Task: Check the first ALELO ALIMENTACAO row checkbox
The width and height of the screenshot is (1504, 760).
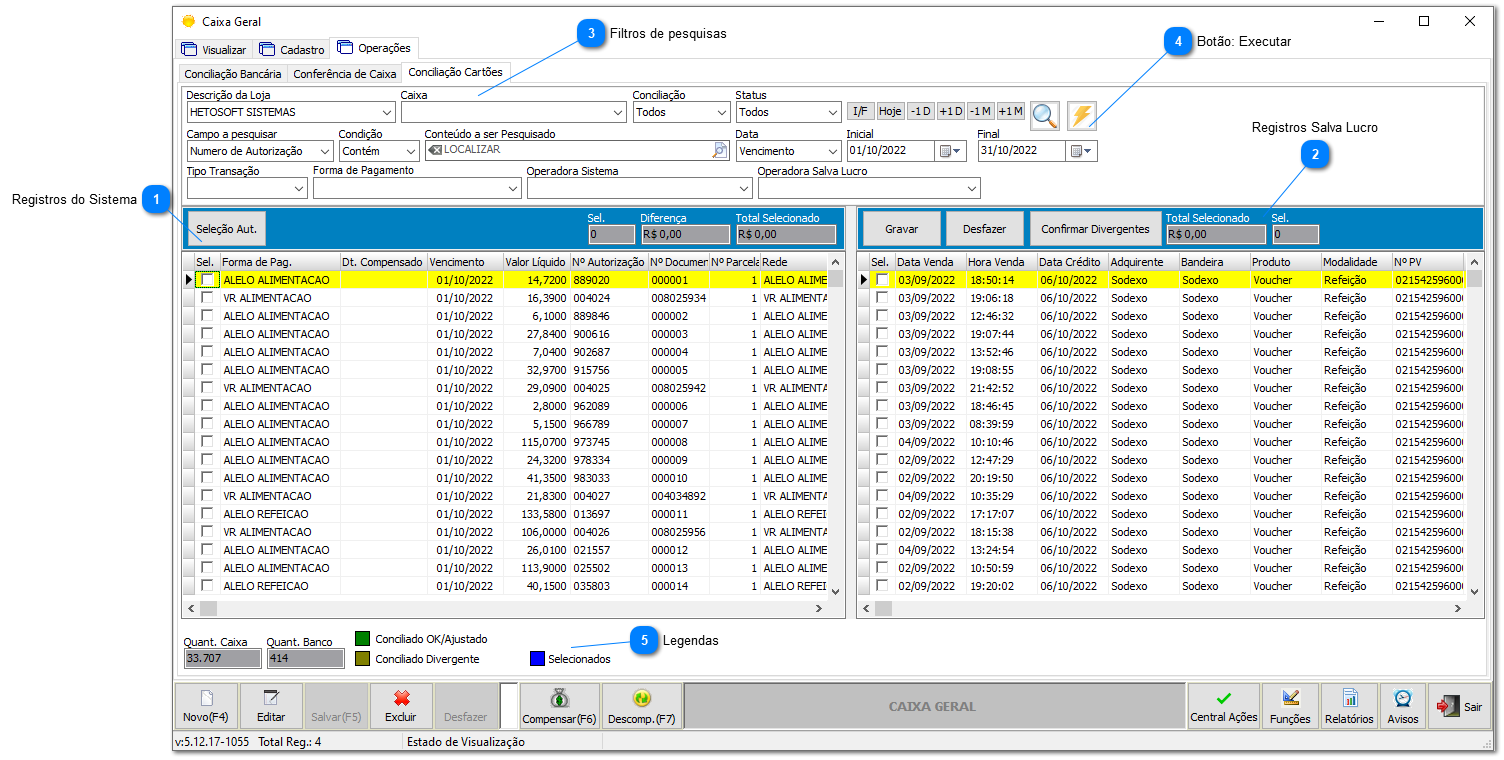Action: [x=207, y=280]
